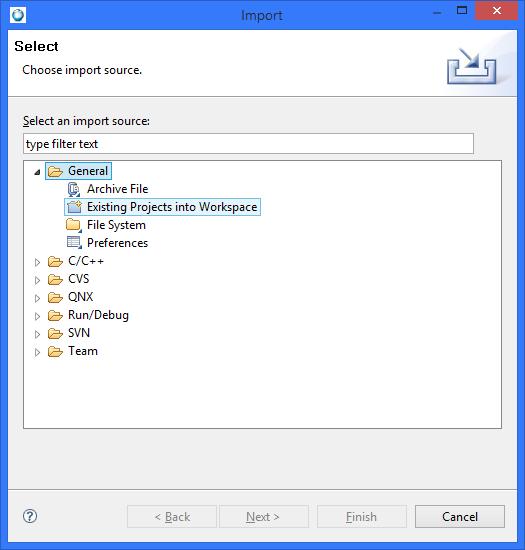Click the File System folder icon
Viewport: 525px width, 550px height.
[x=74, y=225]
